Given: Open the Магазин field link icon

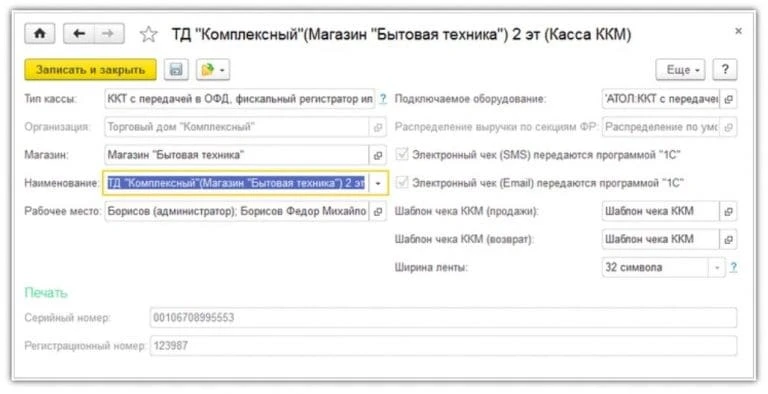Looking at the screenshot, I should click(378, 155).
